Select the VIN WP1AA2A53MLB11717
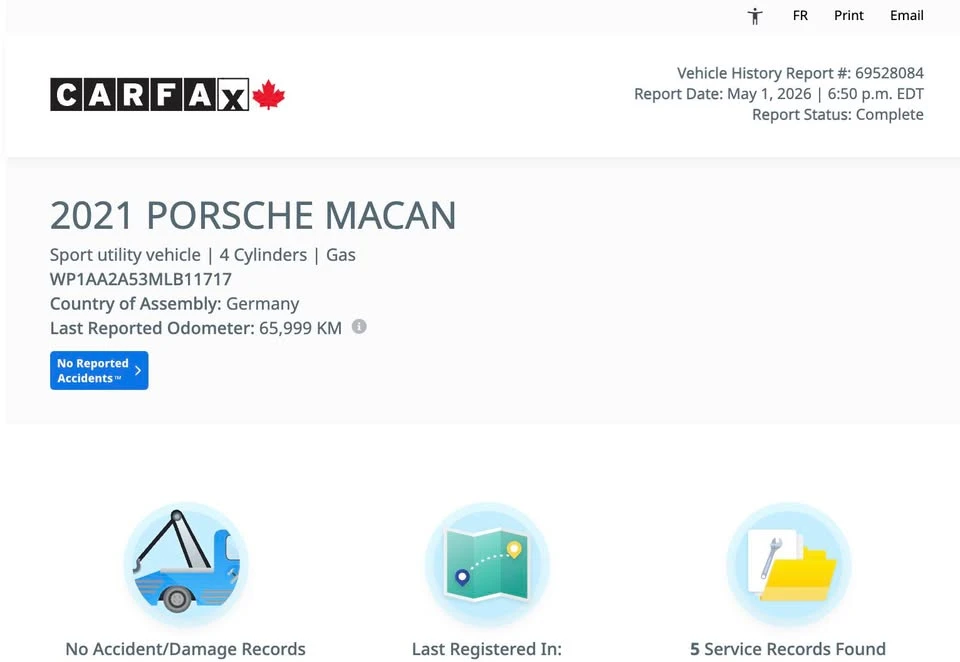This screenshot has width=960, height=662. click(x=141, y=279)
